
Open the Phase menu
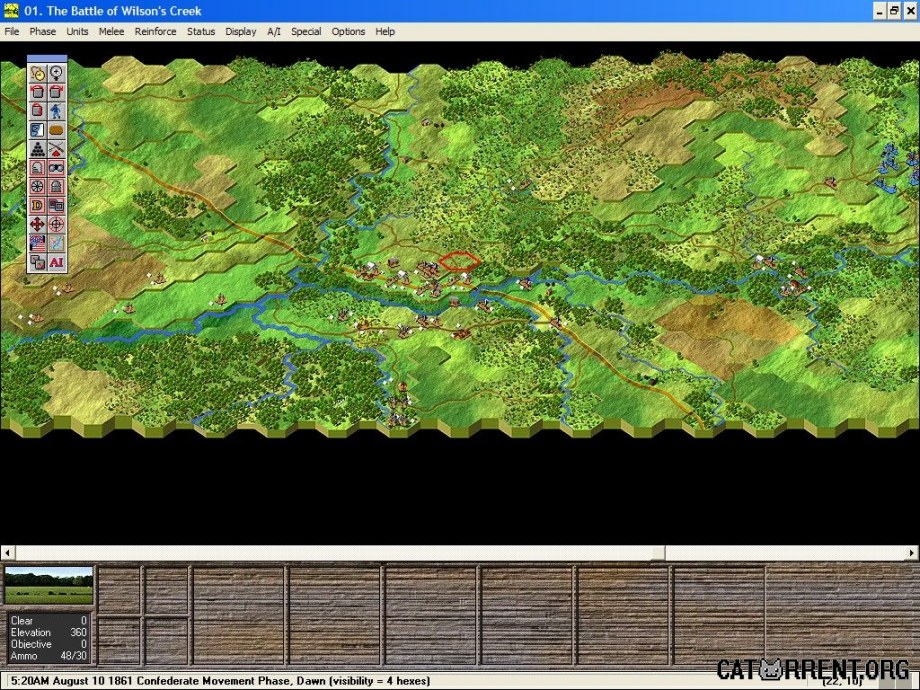[43, 32]
